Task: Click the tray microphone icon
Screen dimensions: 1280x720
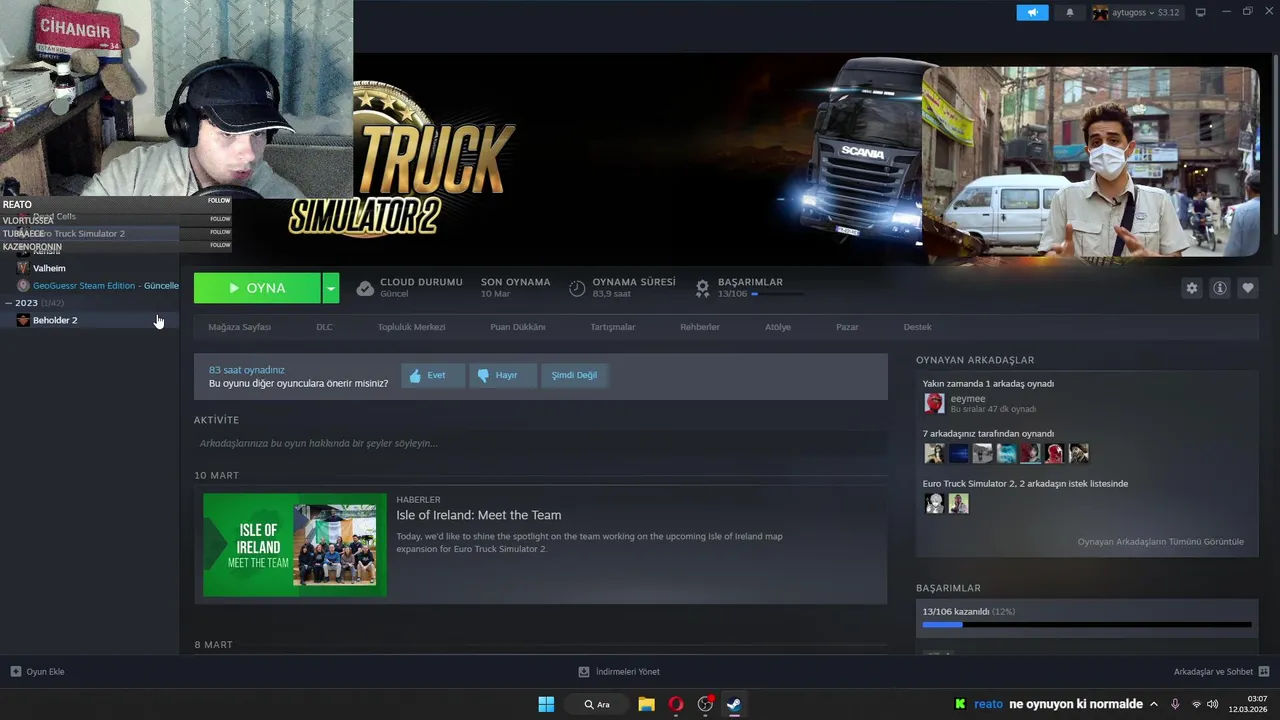Action: pyautogui.click(x=1175, y=704)
